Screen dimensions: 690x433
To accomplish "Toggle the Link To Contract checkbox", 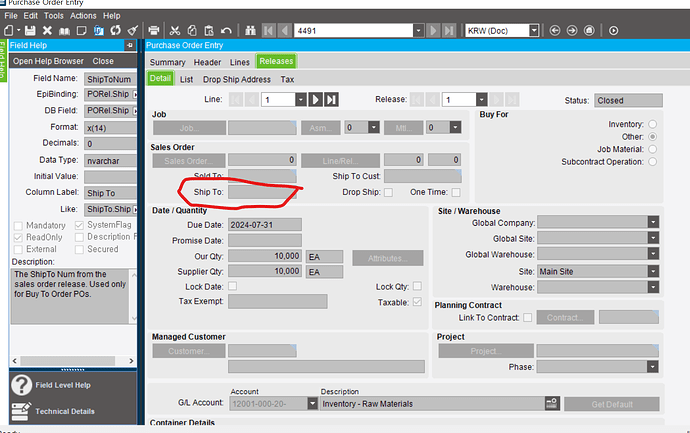I will [528, 317].
